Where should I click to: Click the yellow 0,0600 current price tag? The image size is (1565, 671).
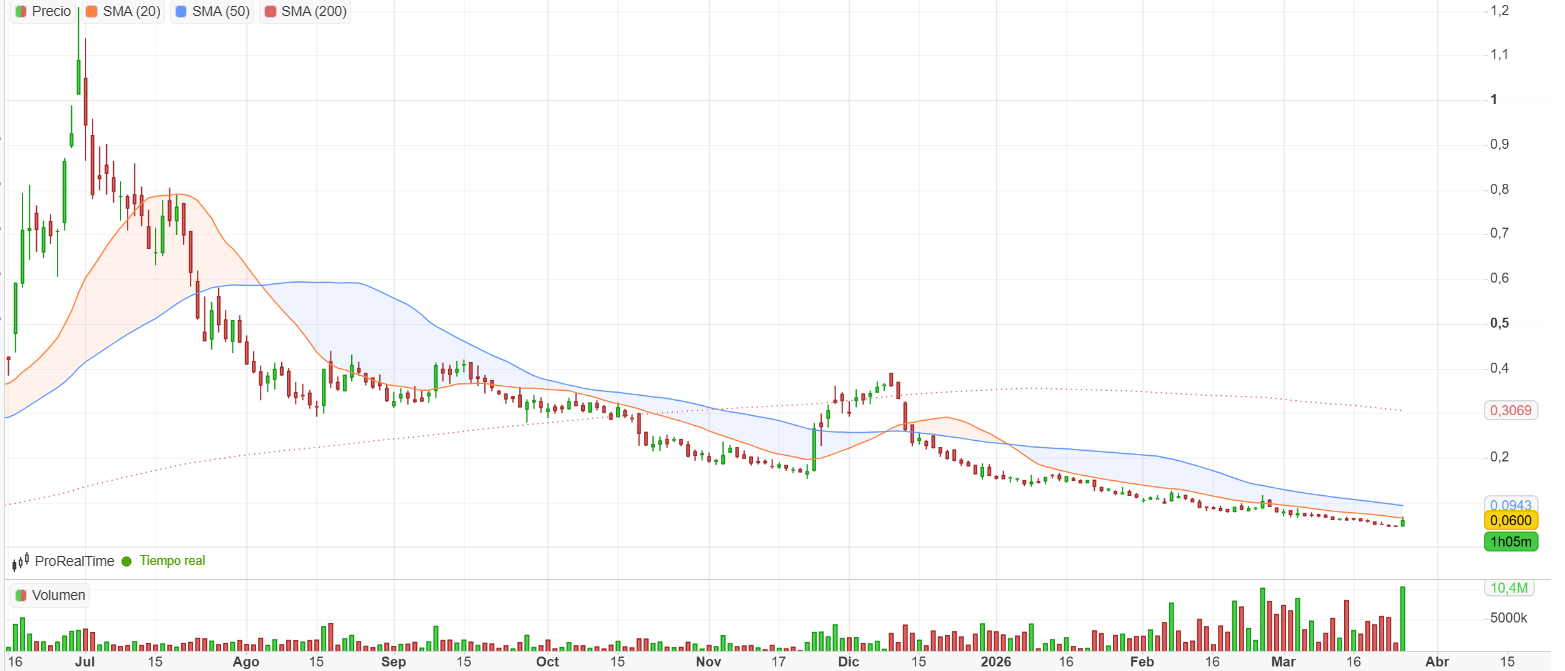pyautogui.click(x=1511, y=520)
